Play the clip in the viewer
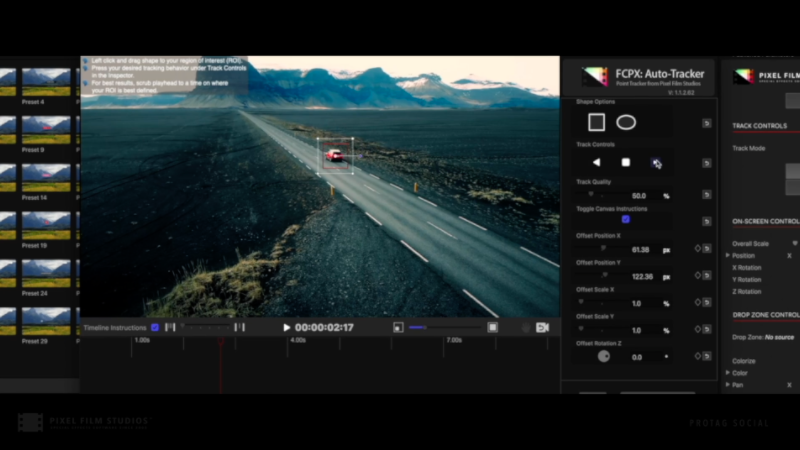 click(x=286, y=328)
